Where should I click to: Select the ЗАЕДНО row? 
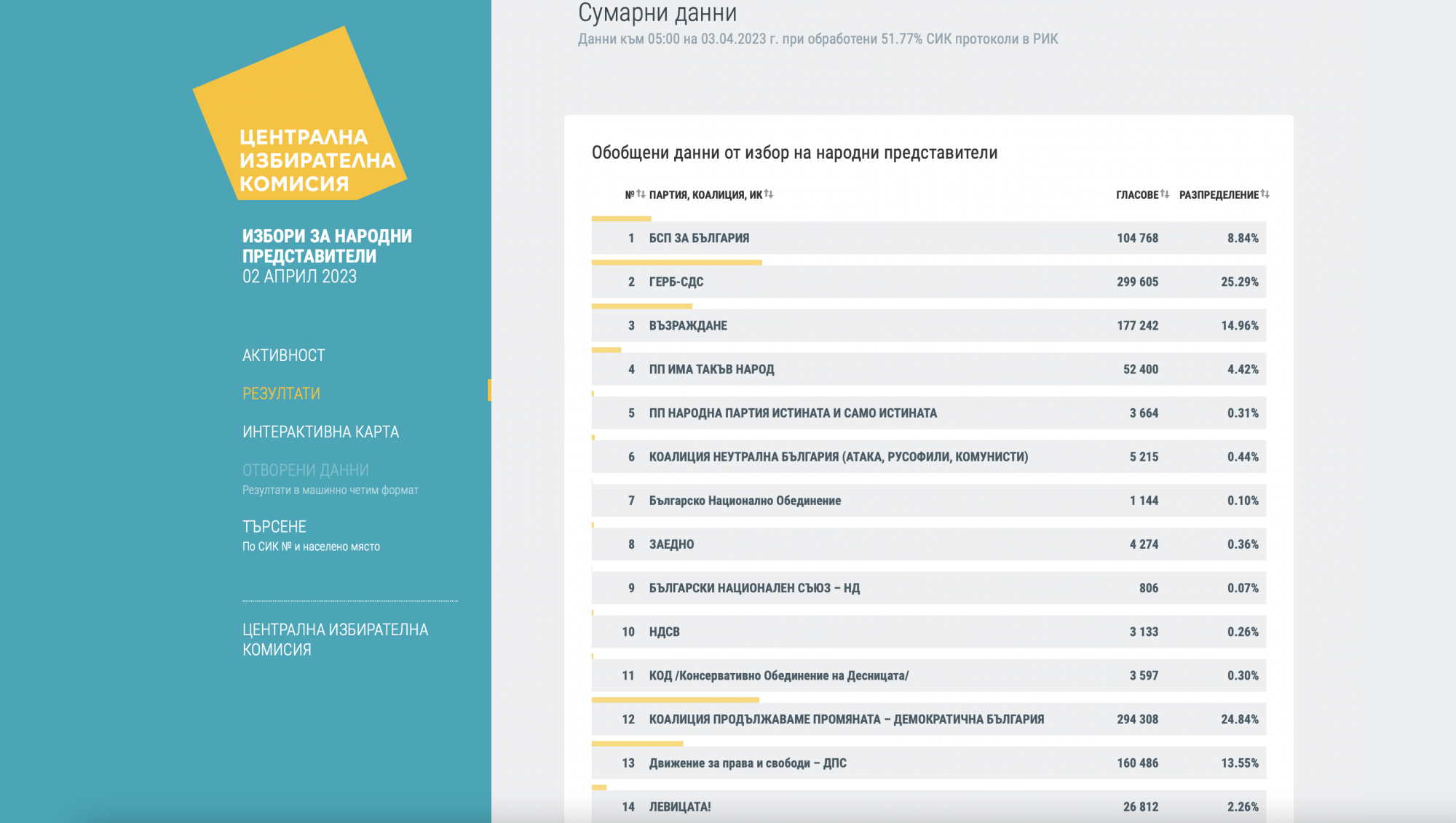[x=928, y=544]
